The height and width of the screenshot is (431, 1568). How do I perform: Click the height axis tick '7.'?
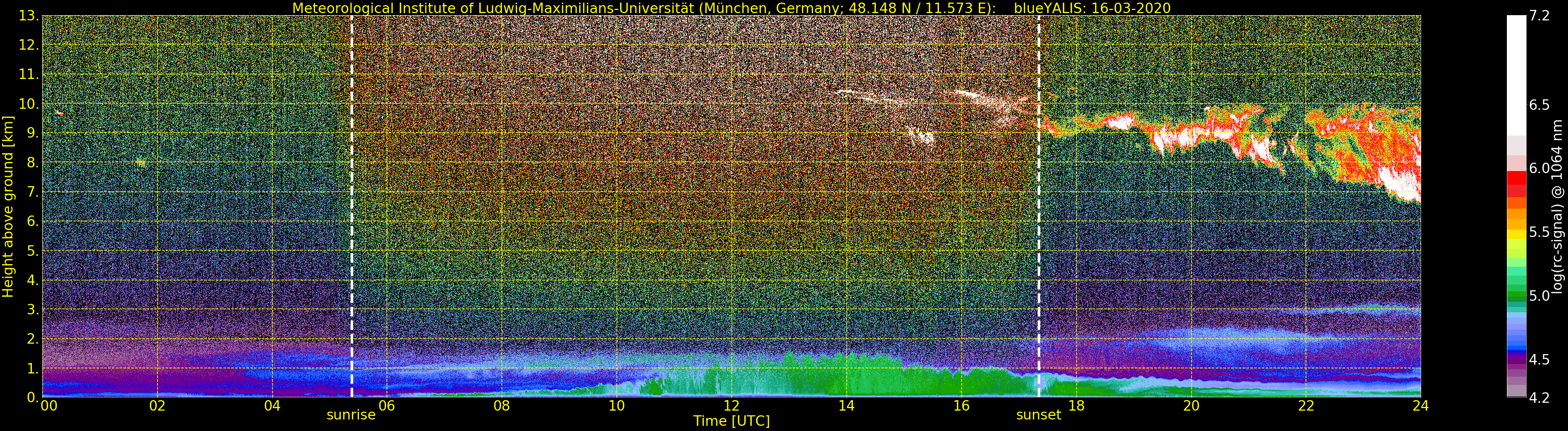coord(33,192)
